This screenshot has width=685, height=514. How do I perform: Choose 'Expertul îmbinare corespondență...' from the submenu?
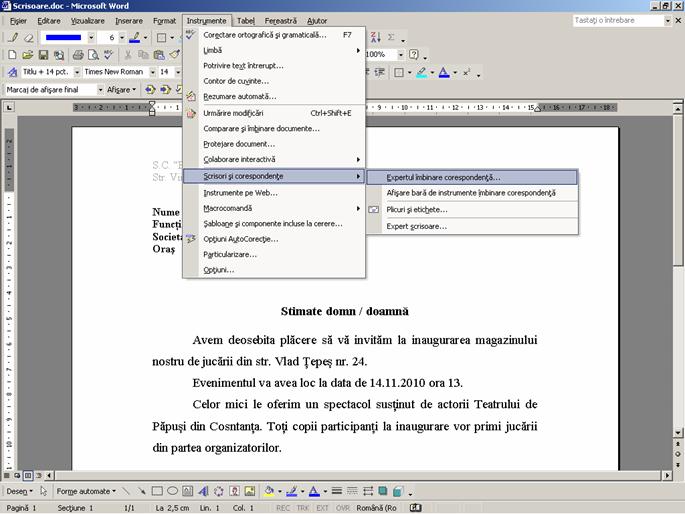pos(443,177)
